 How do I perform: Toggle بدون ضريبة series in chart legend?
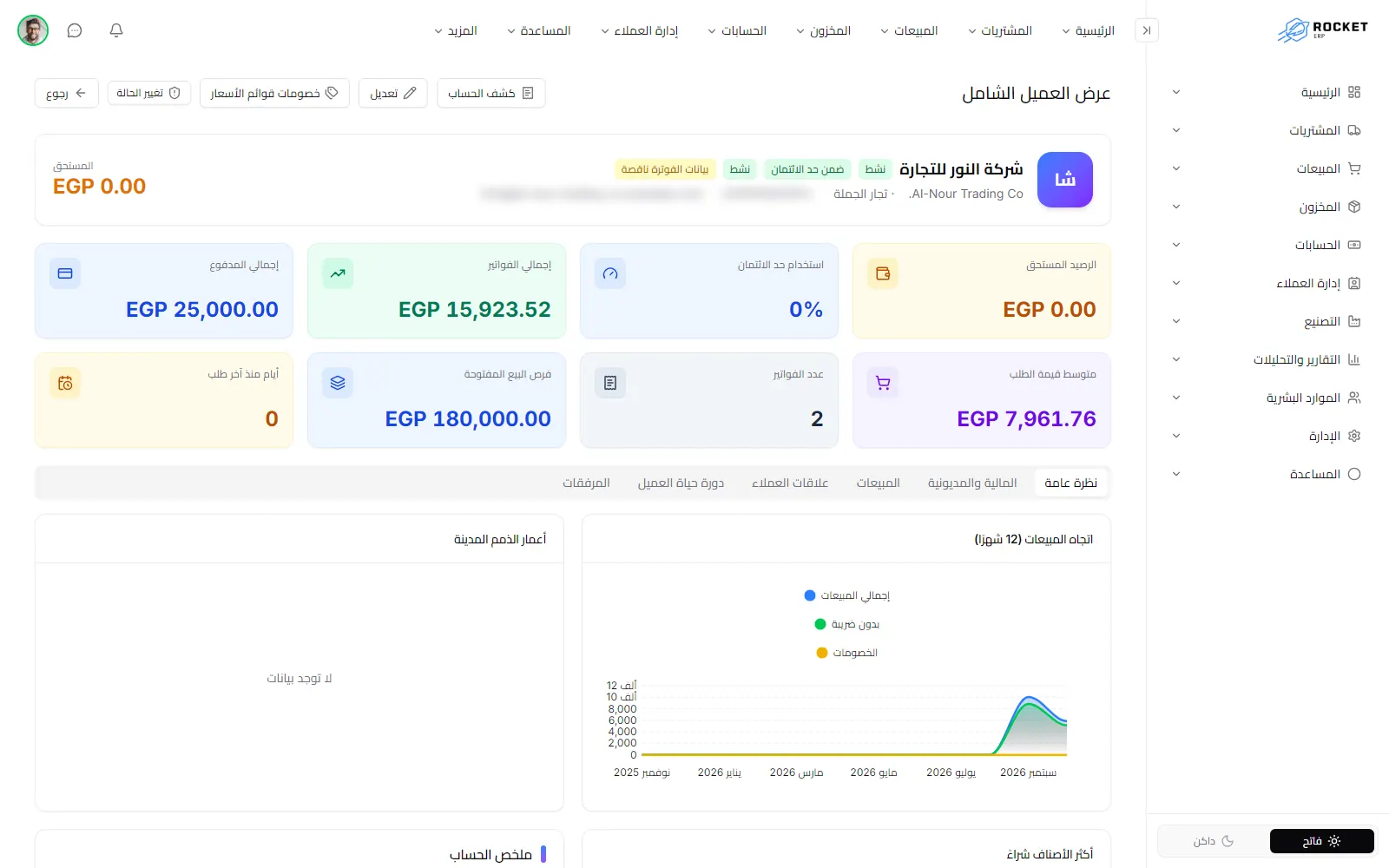[x=847, y=624]
